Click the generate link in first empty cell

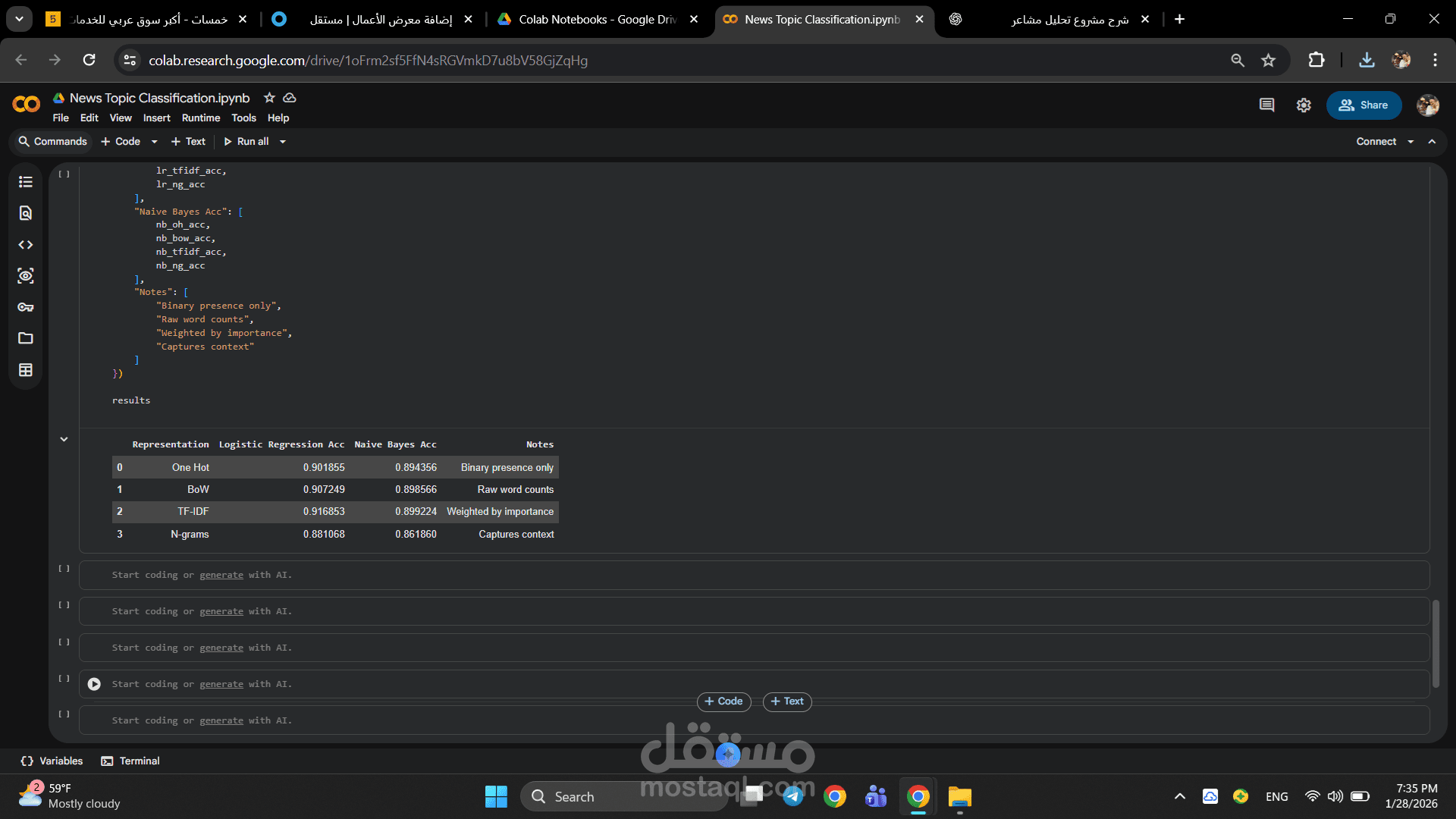point(221,575)
